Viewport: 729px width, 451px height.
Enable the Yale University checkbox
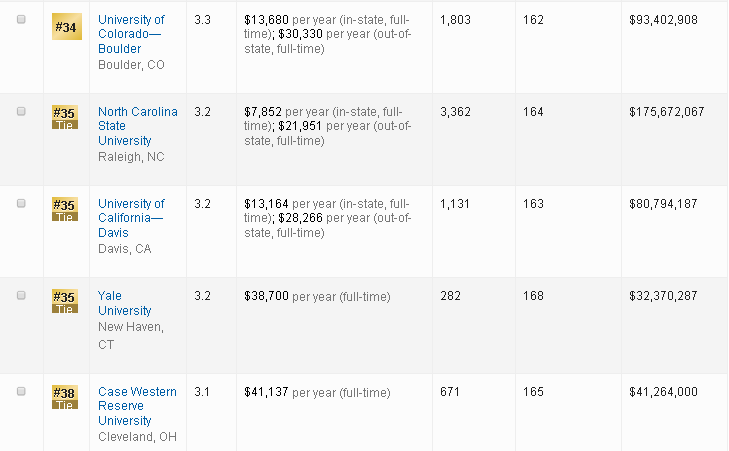(x=21, y=296)
